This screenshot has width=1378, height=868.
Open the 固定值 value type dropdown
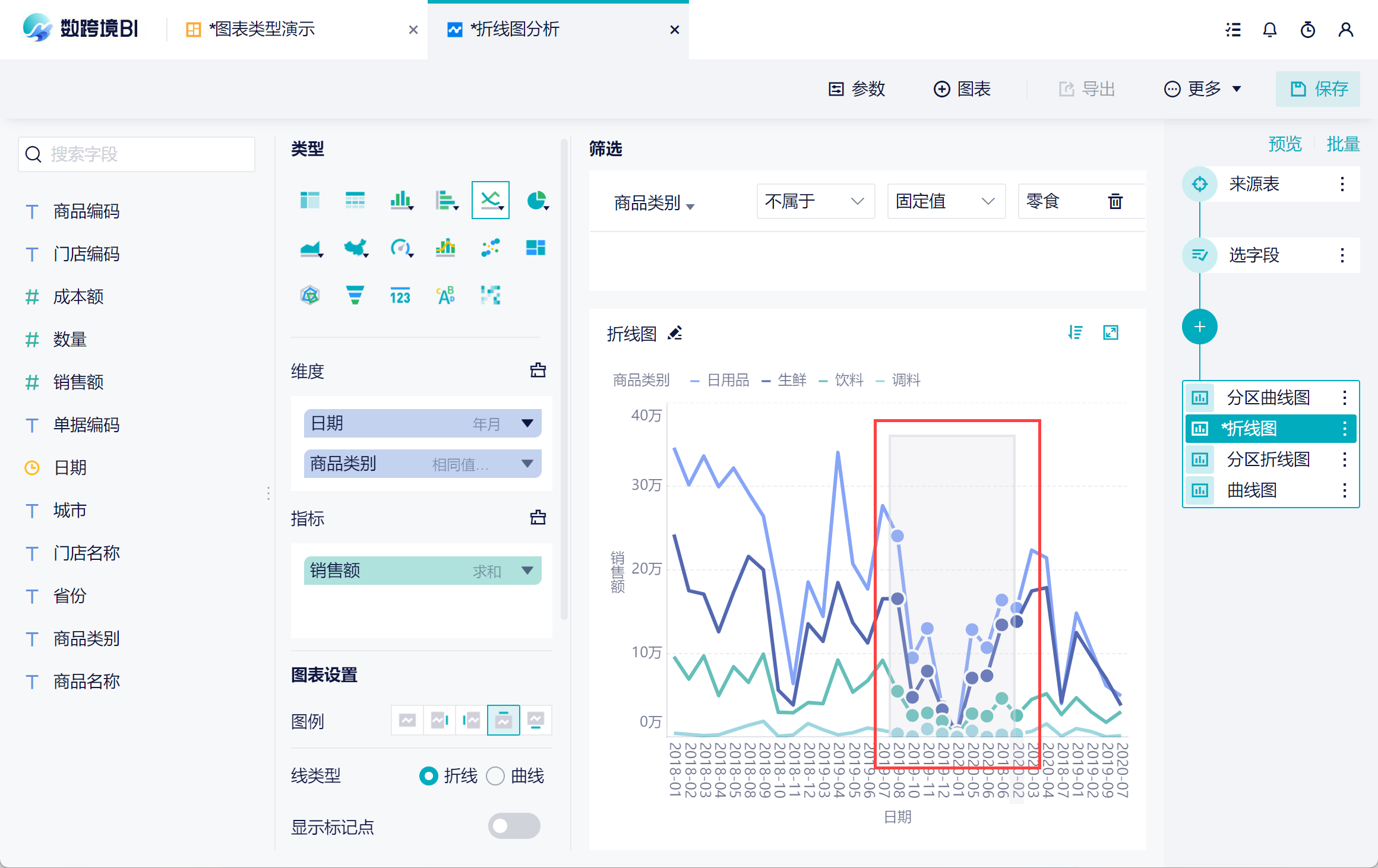coord(946,201)
